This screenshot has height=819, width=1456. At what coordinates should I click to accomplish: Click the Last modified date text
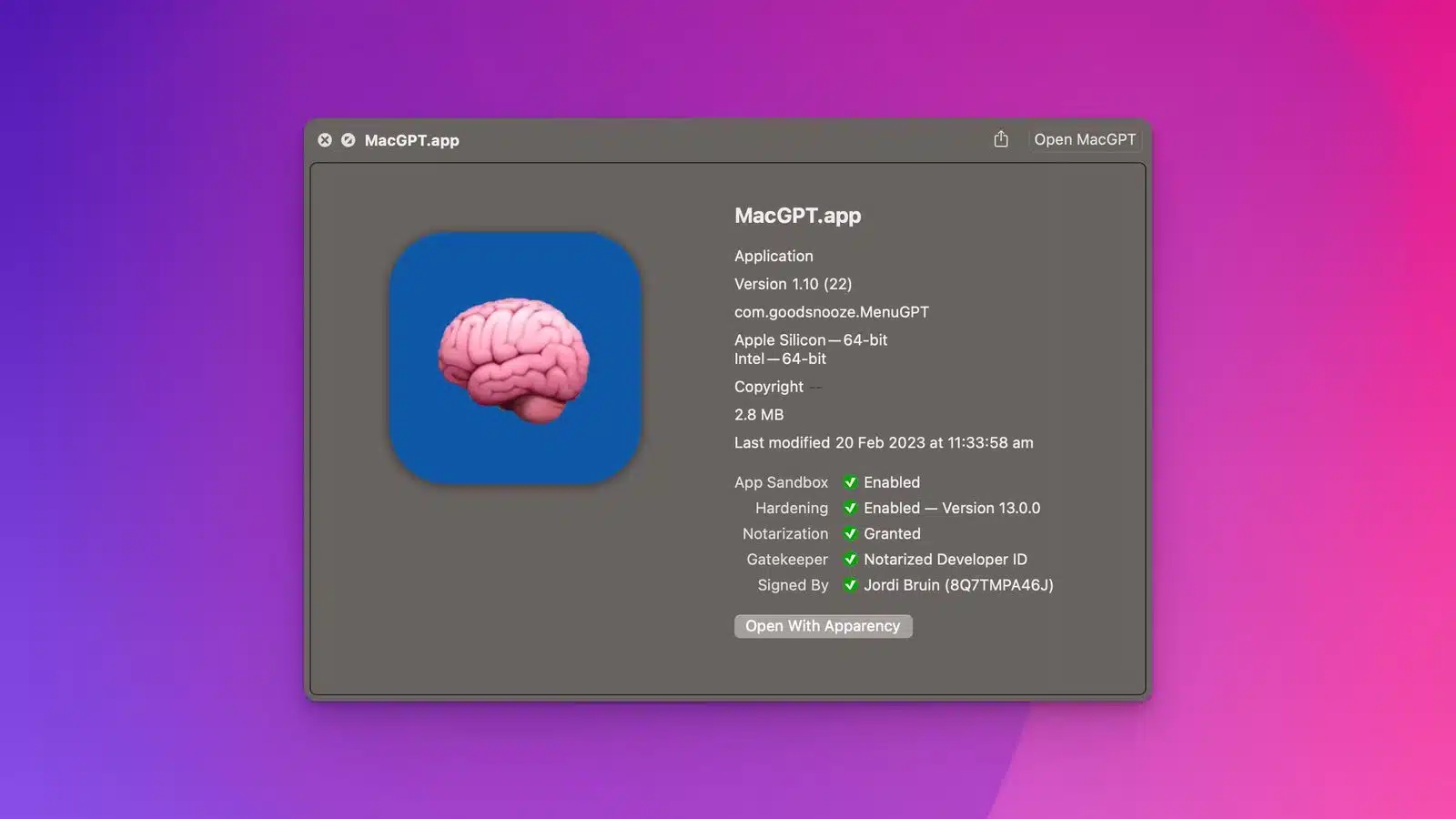884,443
